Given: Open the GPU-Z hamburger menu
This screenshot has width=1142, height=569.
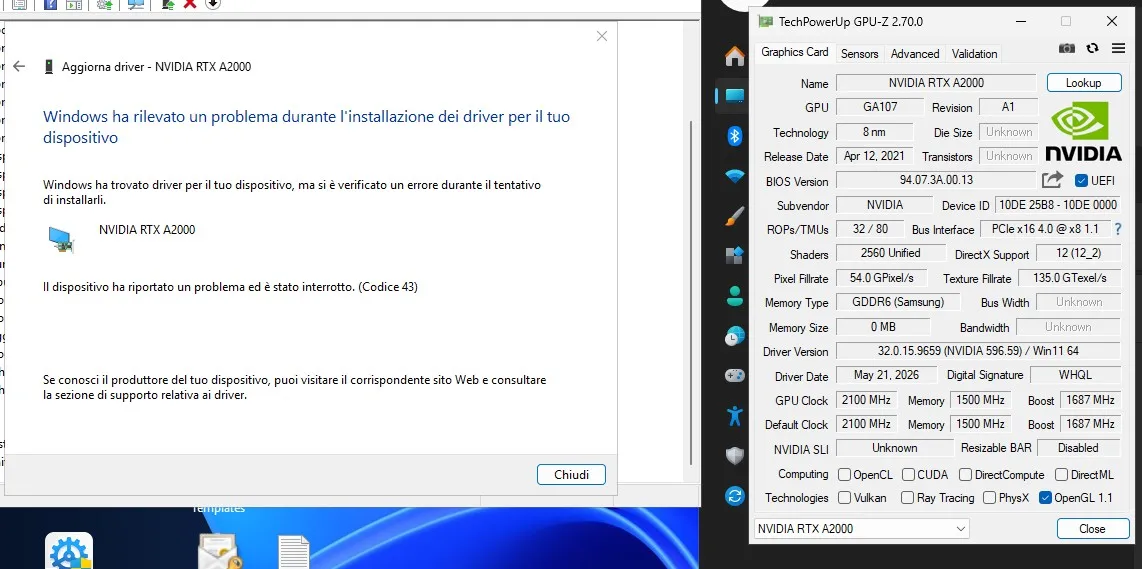Looking at the screenshot, I should (1119, 48).
